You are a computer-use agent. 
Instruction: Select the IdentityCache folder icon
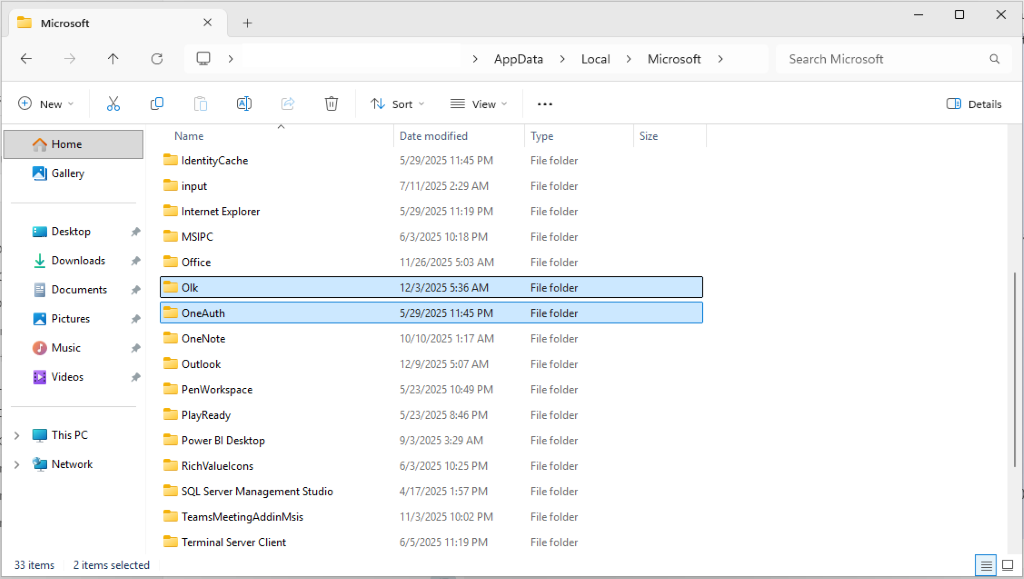(x=170, y=160)
